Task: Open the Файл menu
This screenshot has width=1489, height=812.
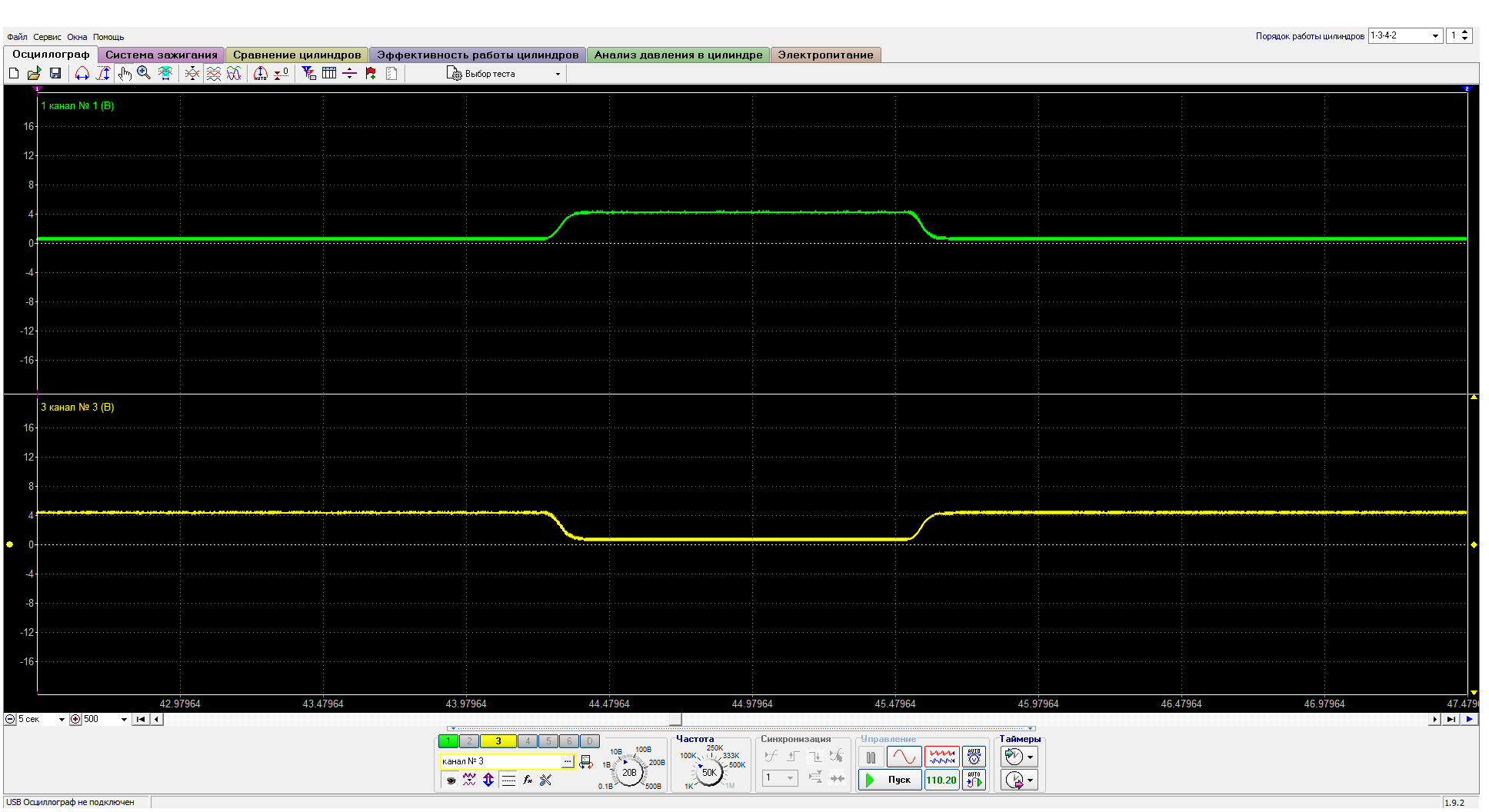Action: tap(17, 37)
